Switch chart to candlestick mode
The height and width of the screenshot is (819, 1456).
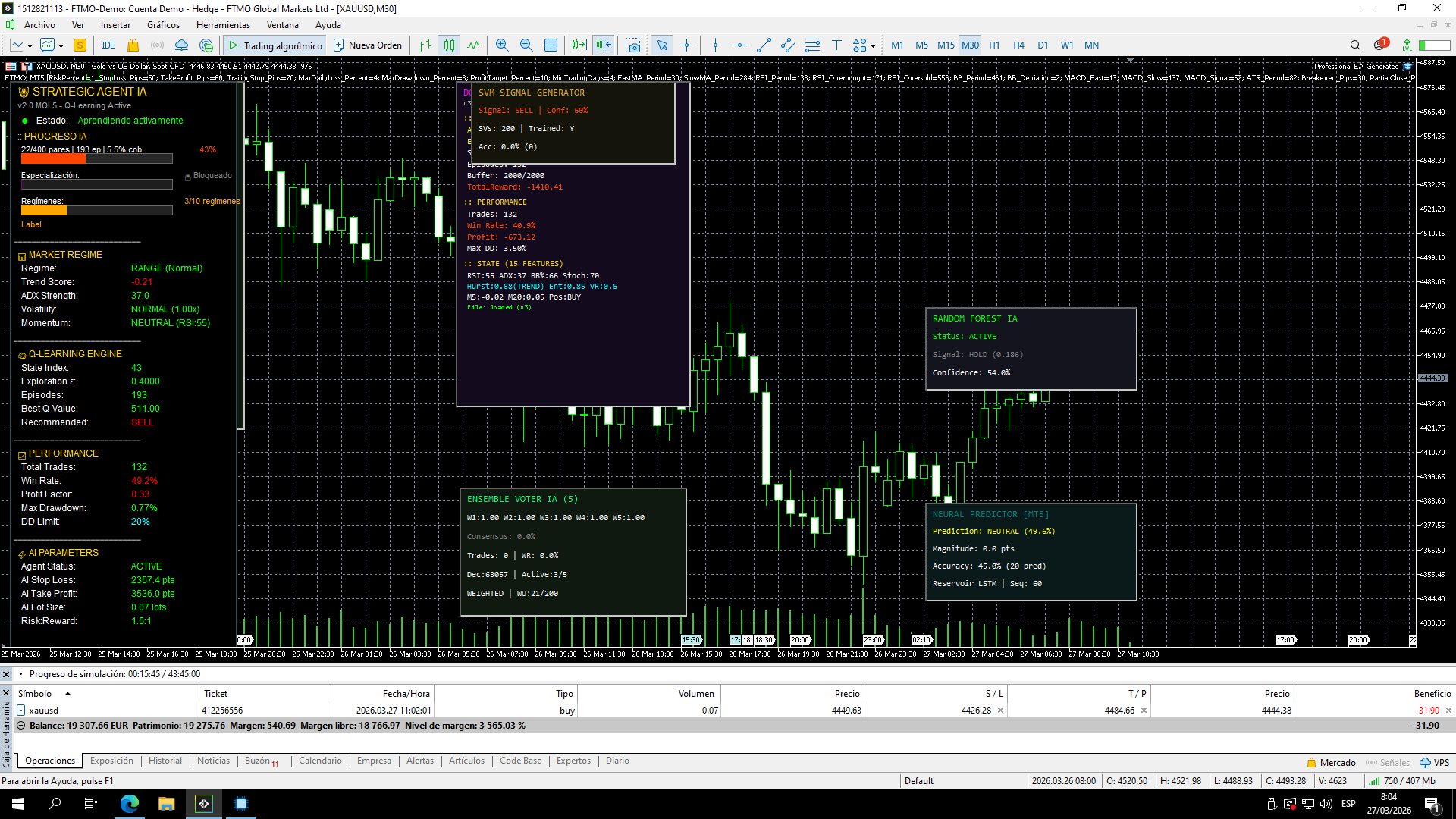pos(450,45)
